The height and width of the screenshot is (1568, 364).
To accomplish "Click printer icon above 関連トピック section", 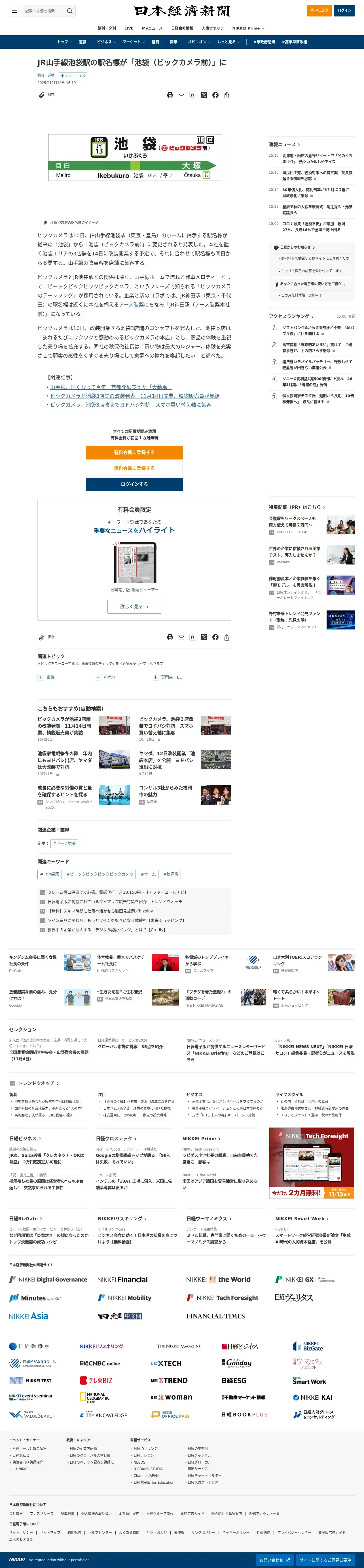I will pyautogui.click(x=170, y=637).
